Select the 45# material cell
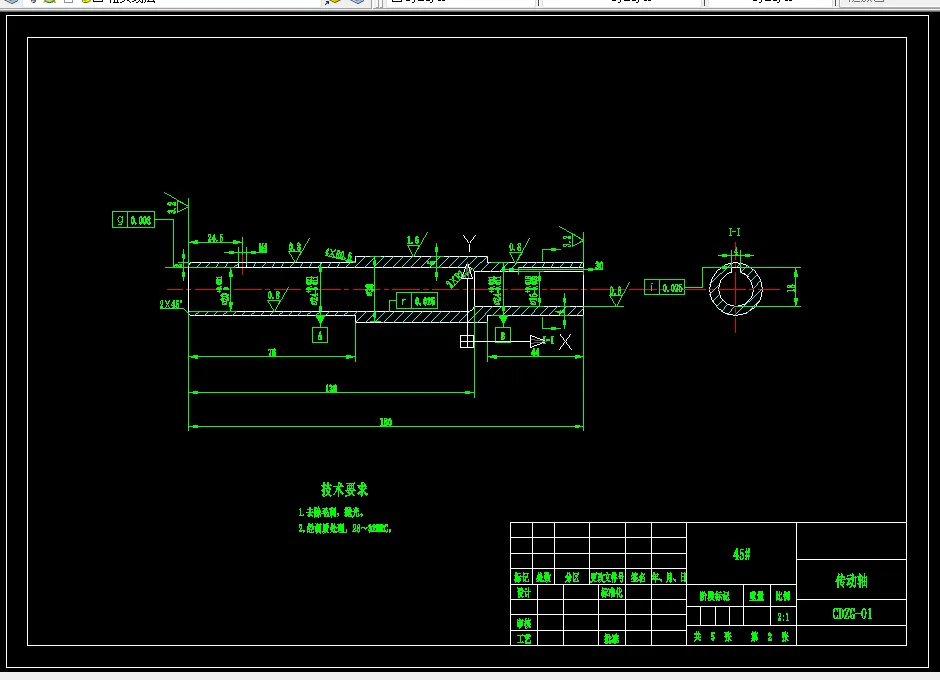The image size is (940, 680). (x=742, y=554)
